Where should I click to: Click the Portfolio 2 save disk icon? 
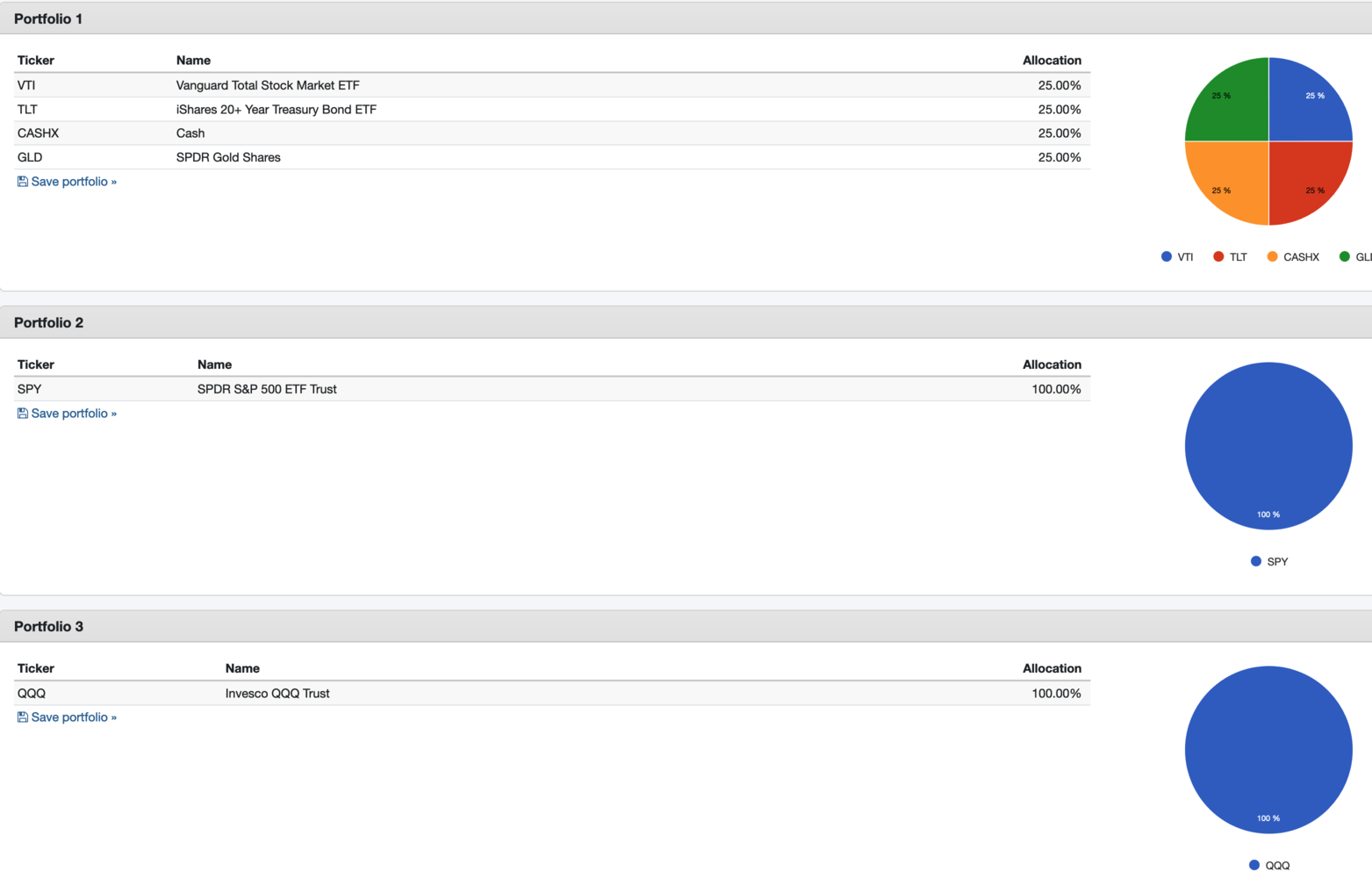point(23,414)
